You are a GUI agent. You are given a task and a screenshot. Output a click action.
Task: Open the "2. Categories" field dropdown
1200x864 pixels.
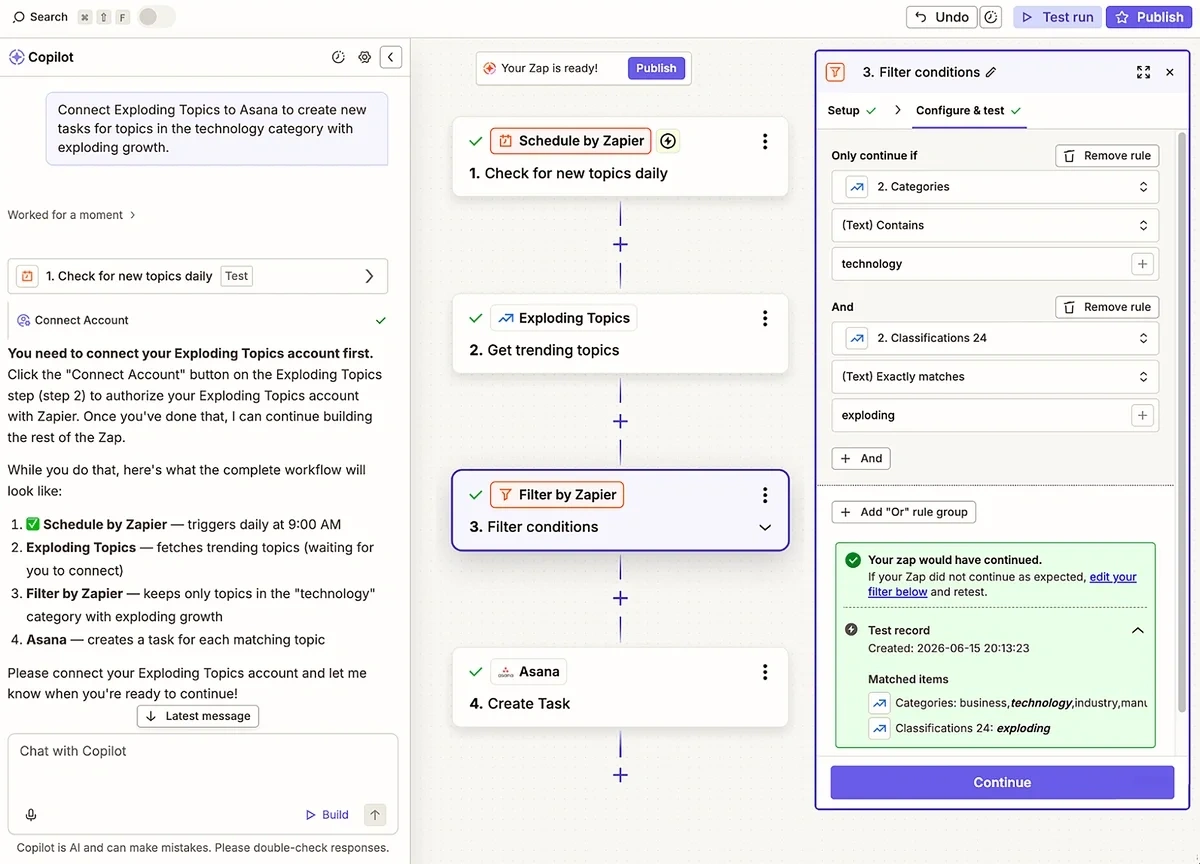pyautogui.click(x=995, y=187)
